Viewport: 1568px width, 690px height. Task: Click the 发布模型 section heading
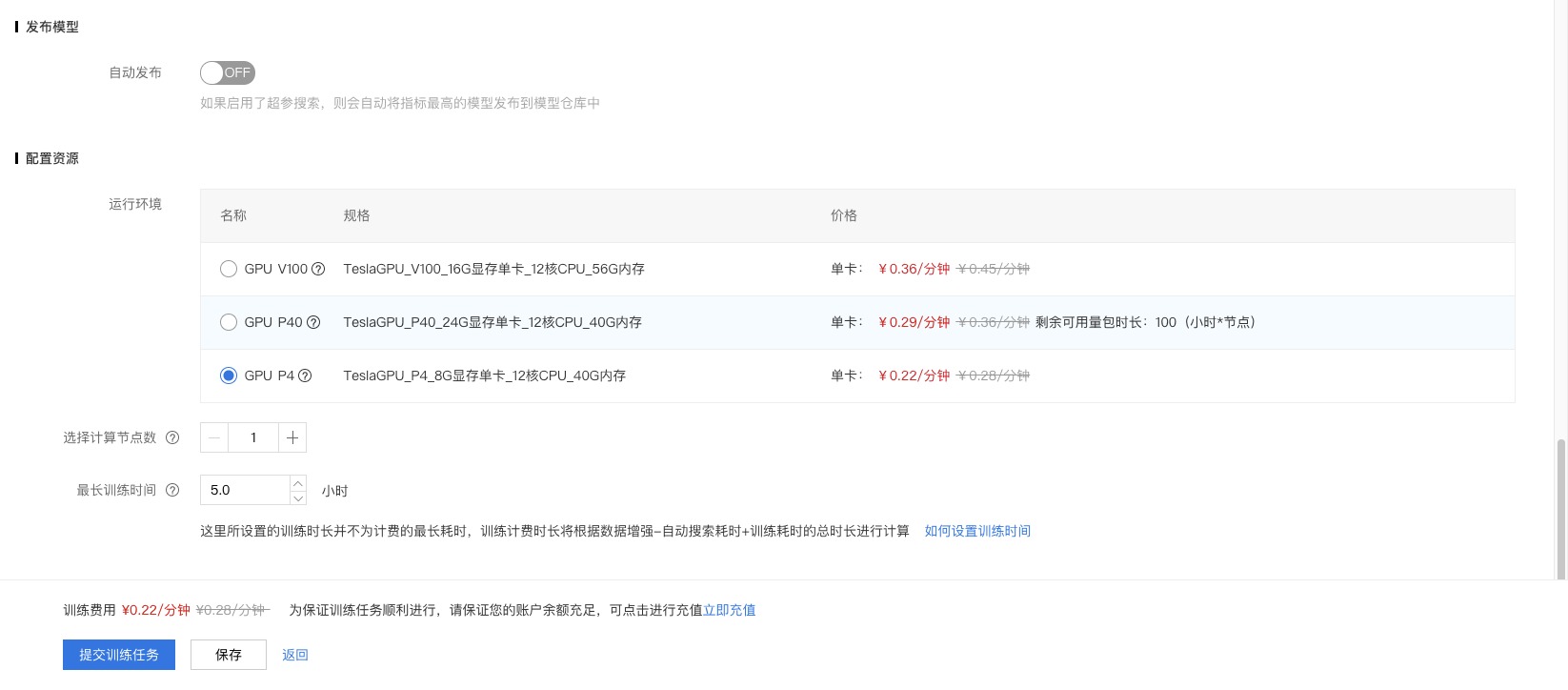point(52,27)
